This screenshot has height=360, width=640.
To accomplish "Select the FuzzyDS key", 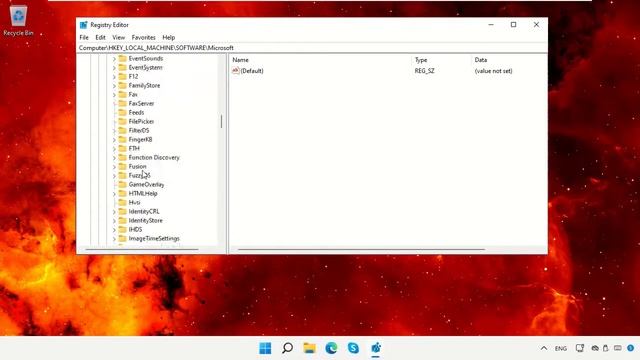I will pos(139,175).
